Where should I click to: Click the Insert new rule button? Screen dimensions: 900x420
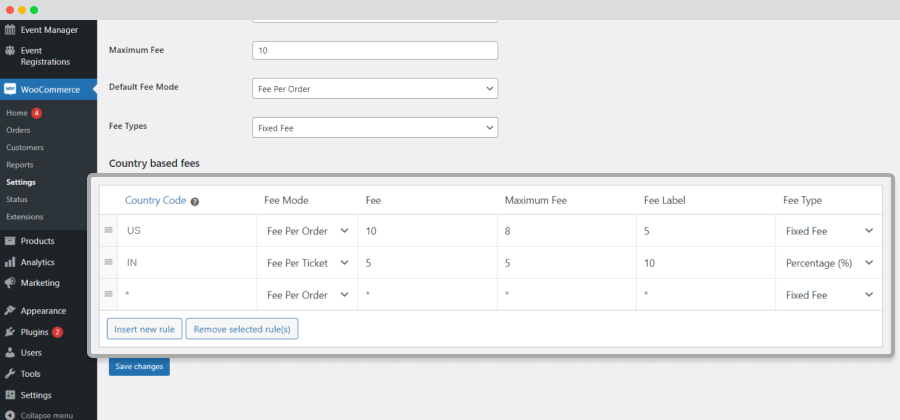pos(145,329)
